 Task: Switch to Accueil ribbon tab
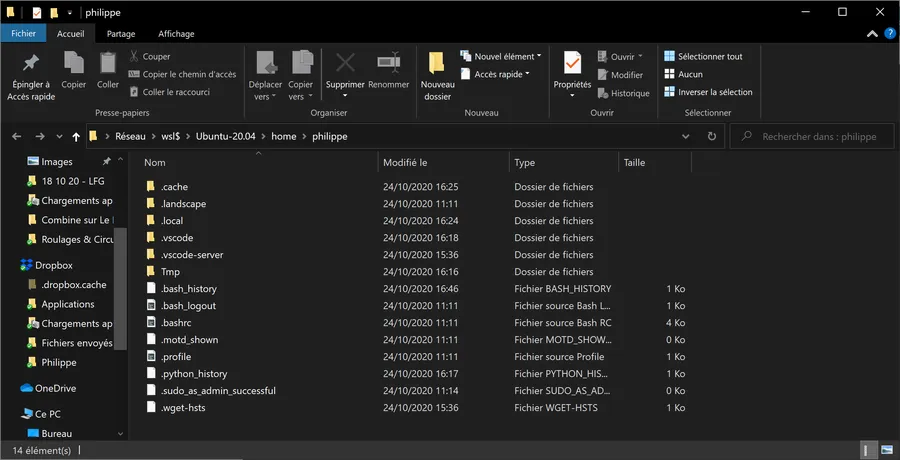[x=71, y=34]
